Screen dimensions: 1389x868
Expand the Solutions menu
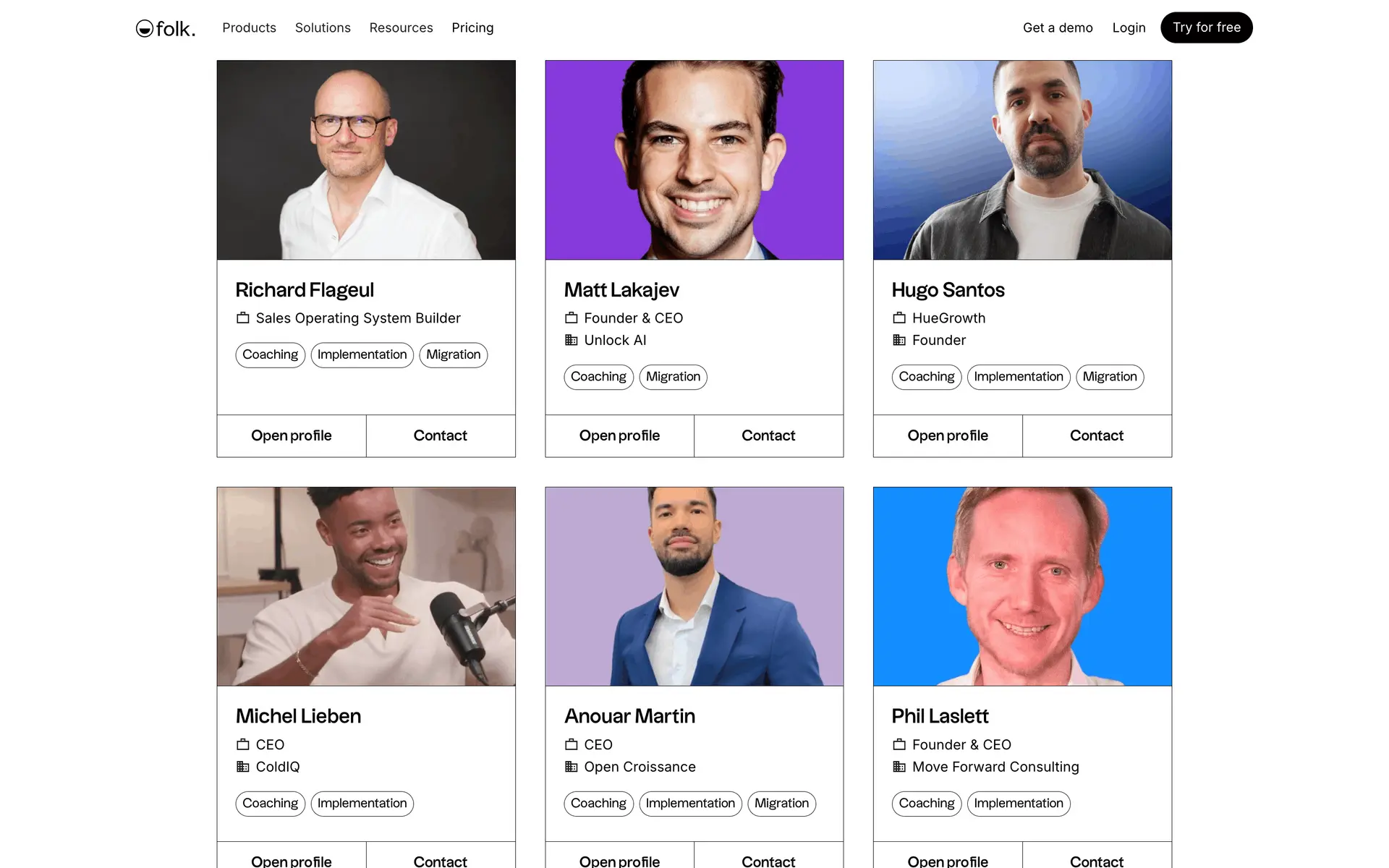click(x=323, y=27)
